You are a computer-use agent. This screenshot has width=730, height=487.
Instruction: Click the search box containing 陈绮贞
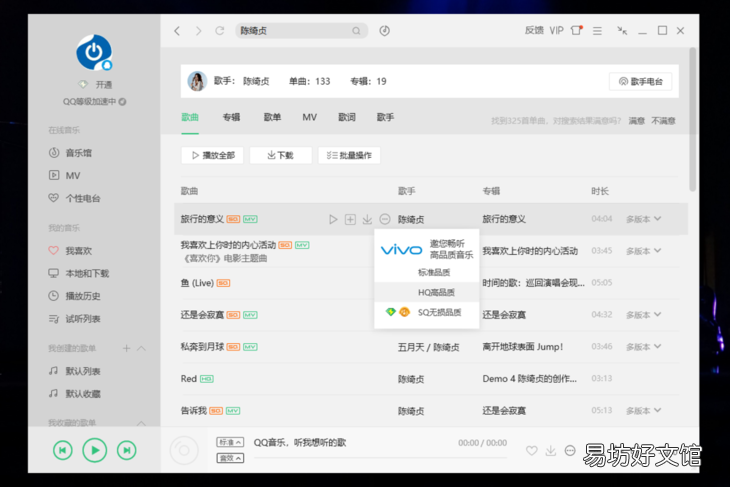tap(301, 31)
